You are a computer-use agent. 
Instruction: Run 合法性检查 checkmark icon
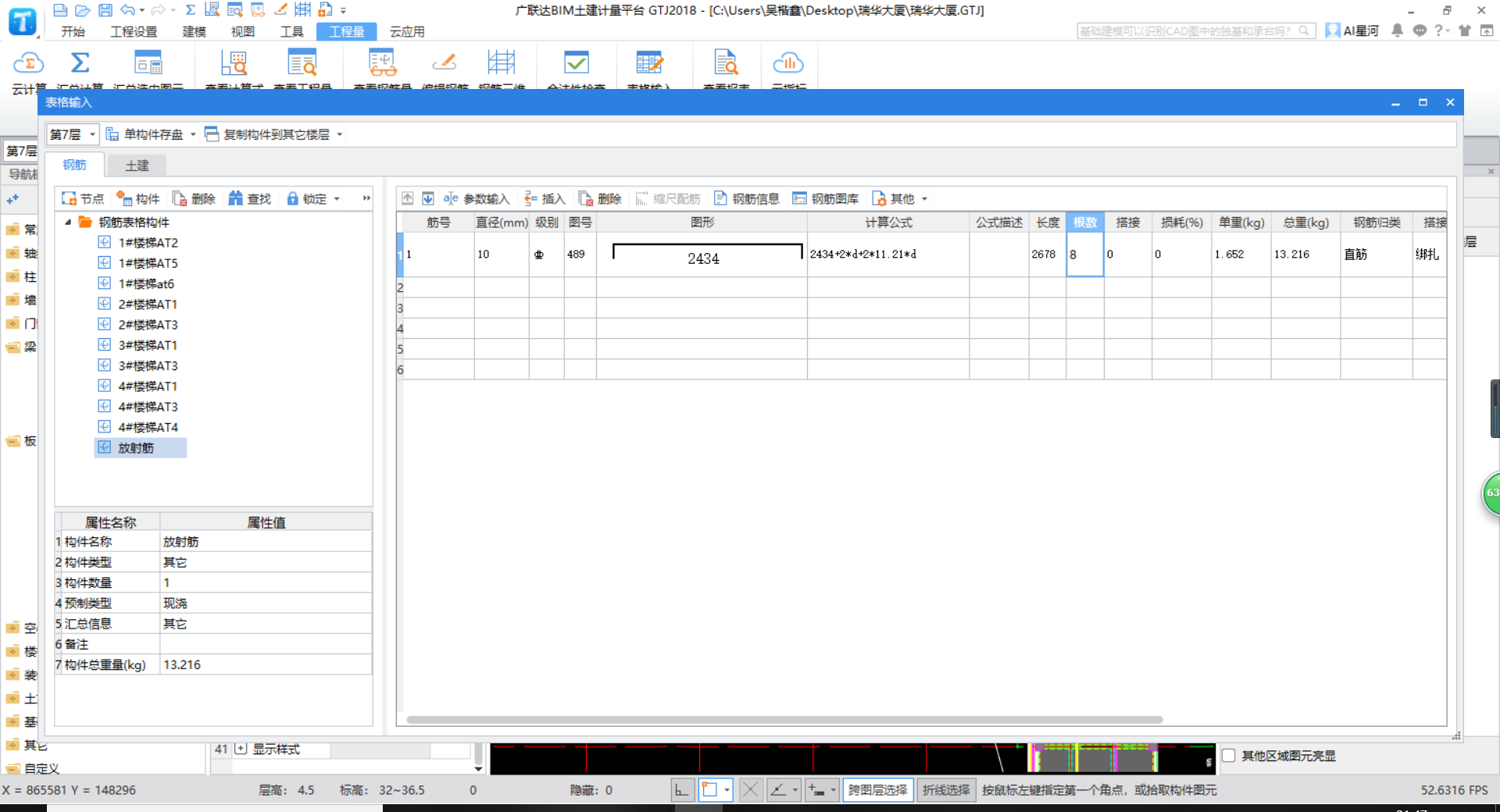tap(576, 63)
